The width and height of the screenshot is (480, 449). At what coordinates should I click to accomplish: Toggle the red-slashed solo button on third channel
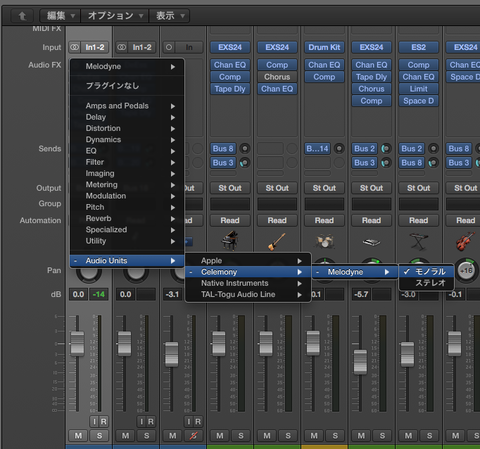pos(193,435)
